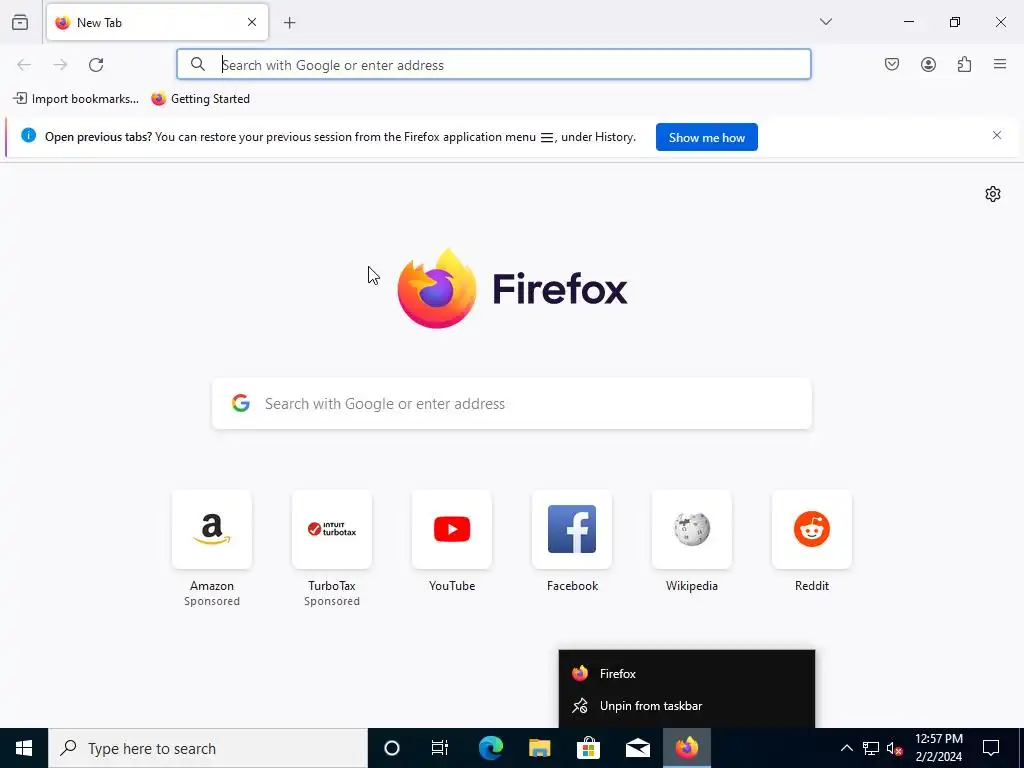Choose Unpin from taskbar
The image size is (1024, 768).
click(687, 706)
